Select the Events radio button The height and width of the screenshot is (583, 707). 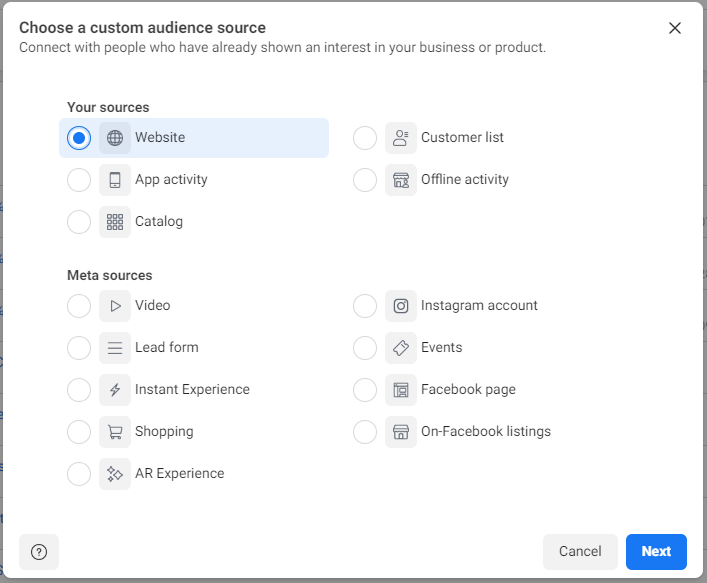coord(365,348)
